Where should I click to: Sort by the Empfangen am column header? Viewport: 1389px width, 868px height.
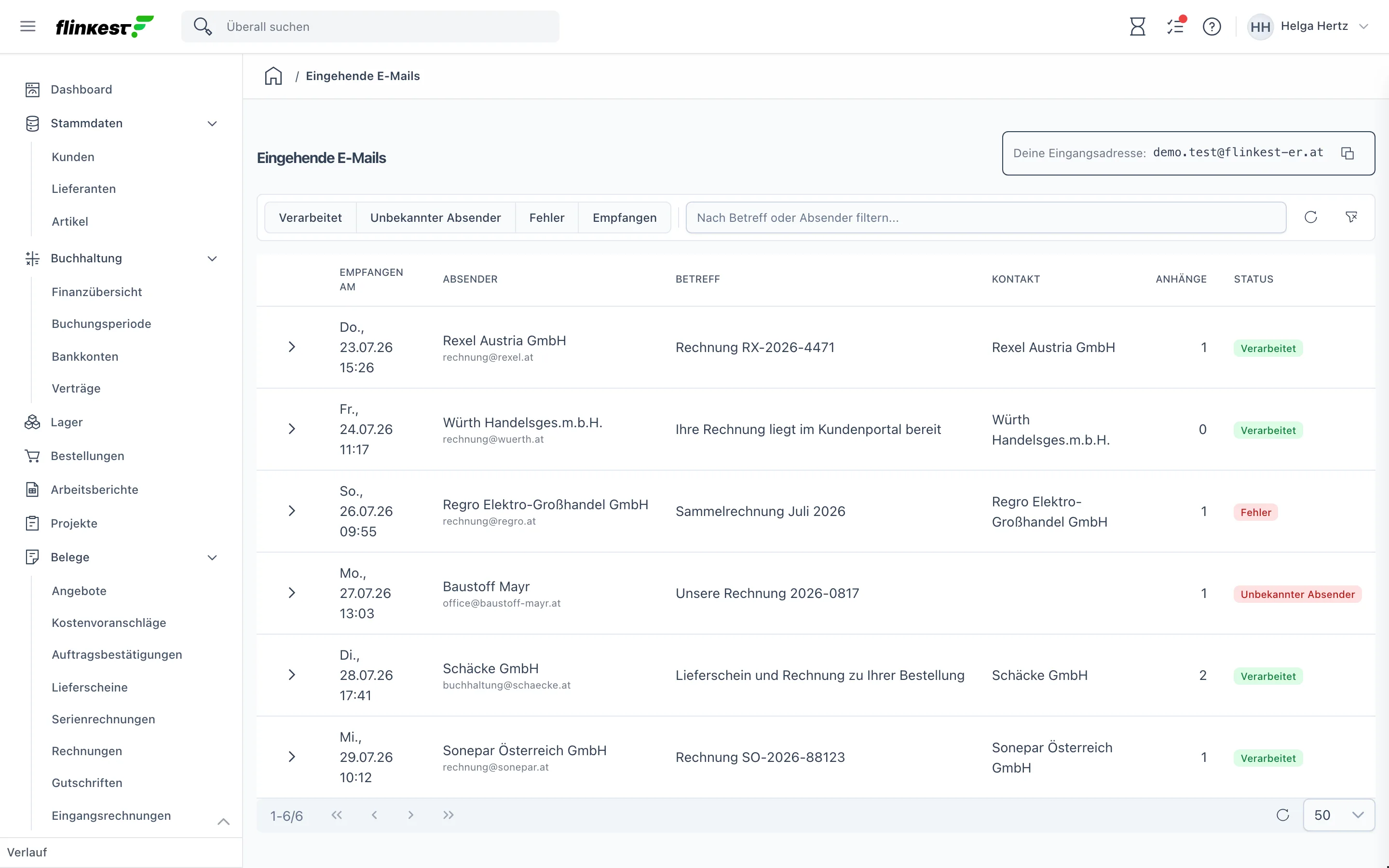coord(371,280)
